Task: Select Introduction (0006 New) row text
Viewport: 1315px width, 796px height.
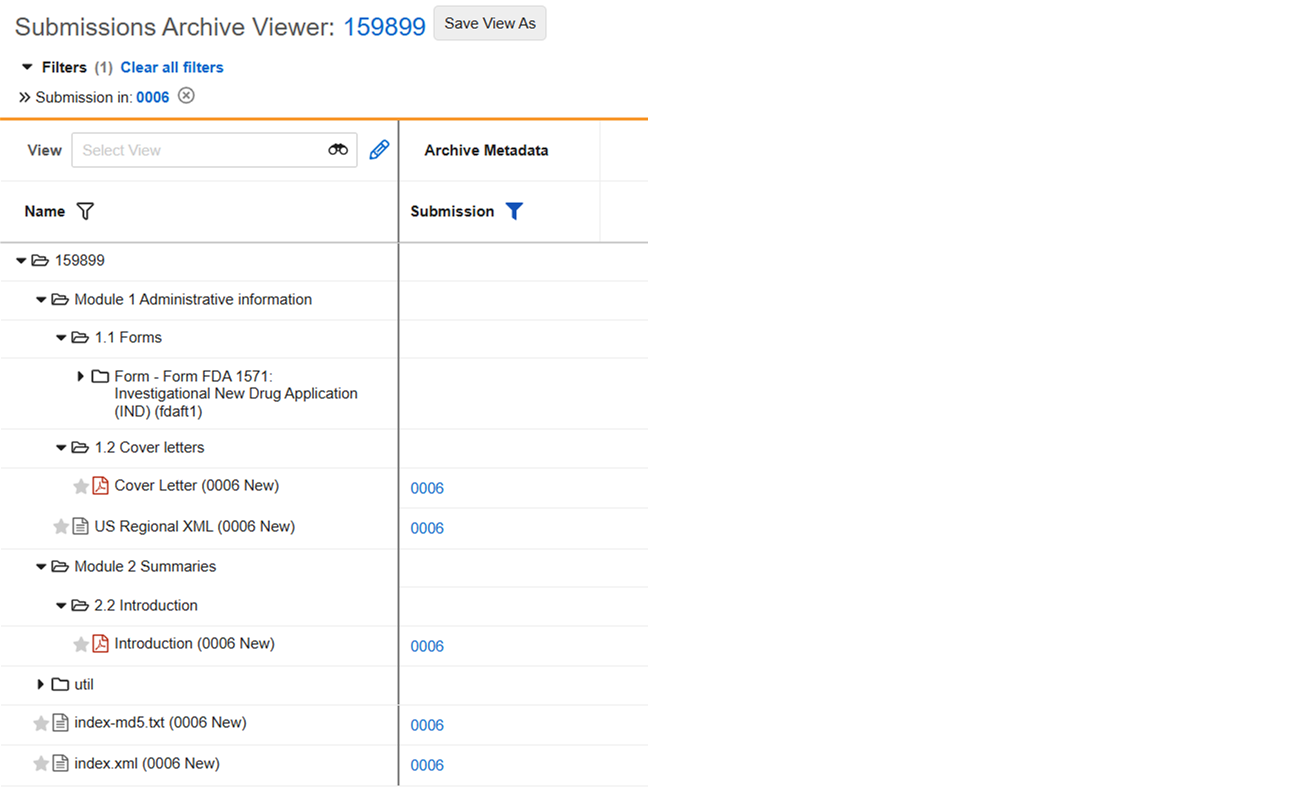Action: pyautogui.click(x=195, y=643)
